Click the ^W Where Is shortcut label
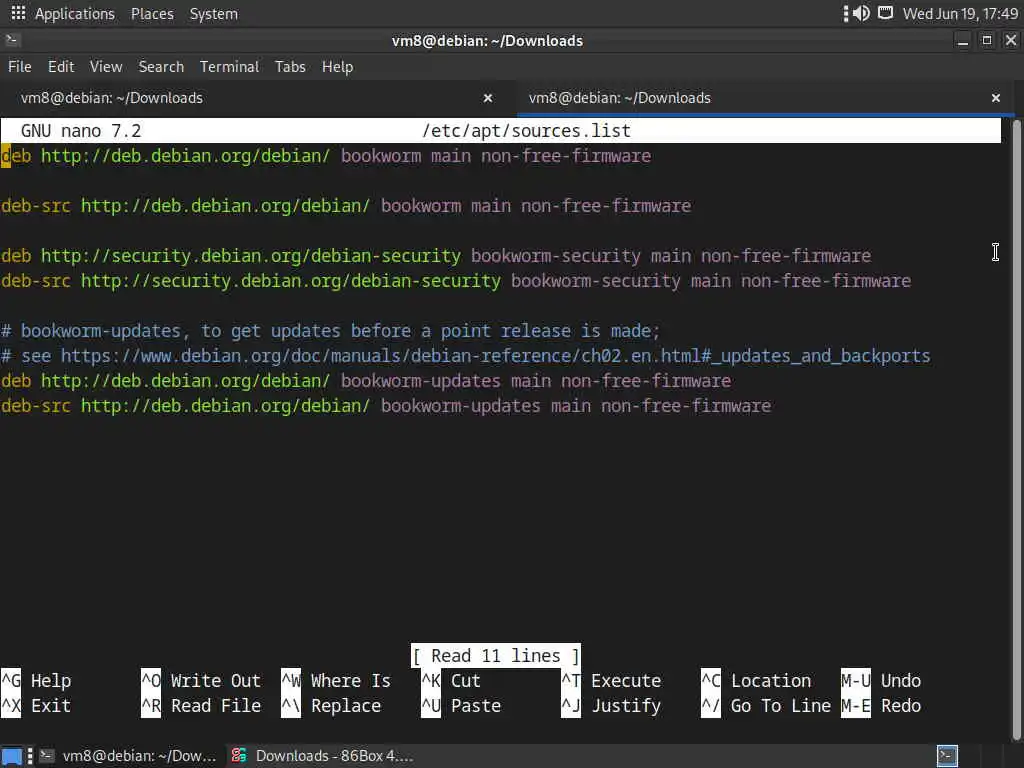The height and width of the screenshot is (768, 1024). (336, 680)
